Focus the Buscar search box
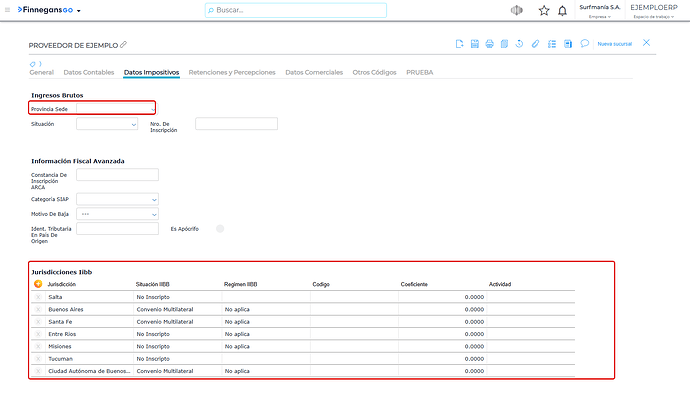 pyautogui.click(x=296, y=10)
